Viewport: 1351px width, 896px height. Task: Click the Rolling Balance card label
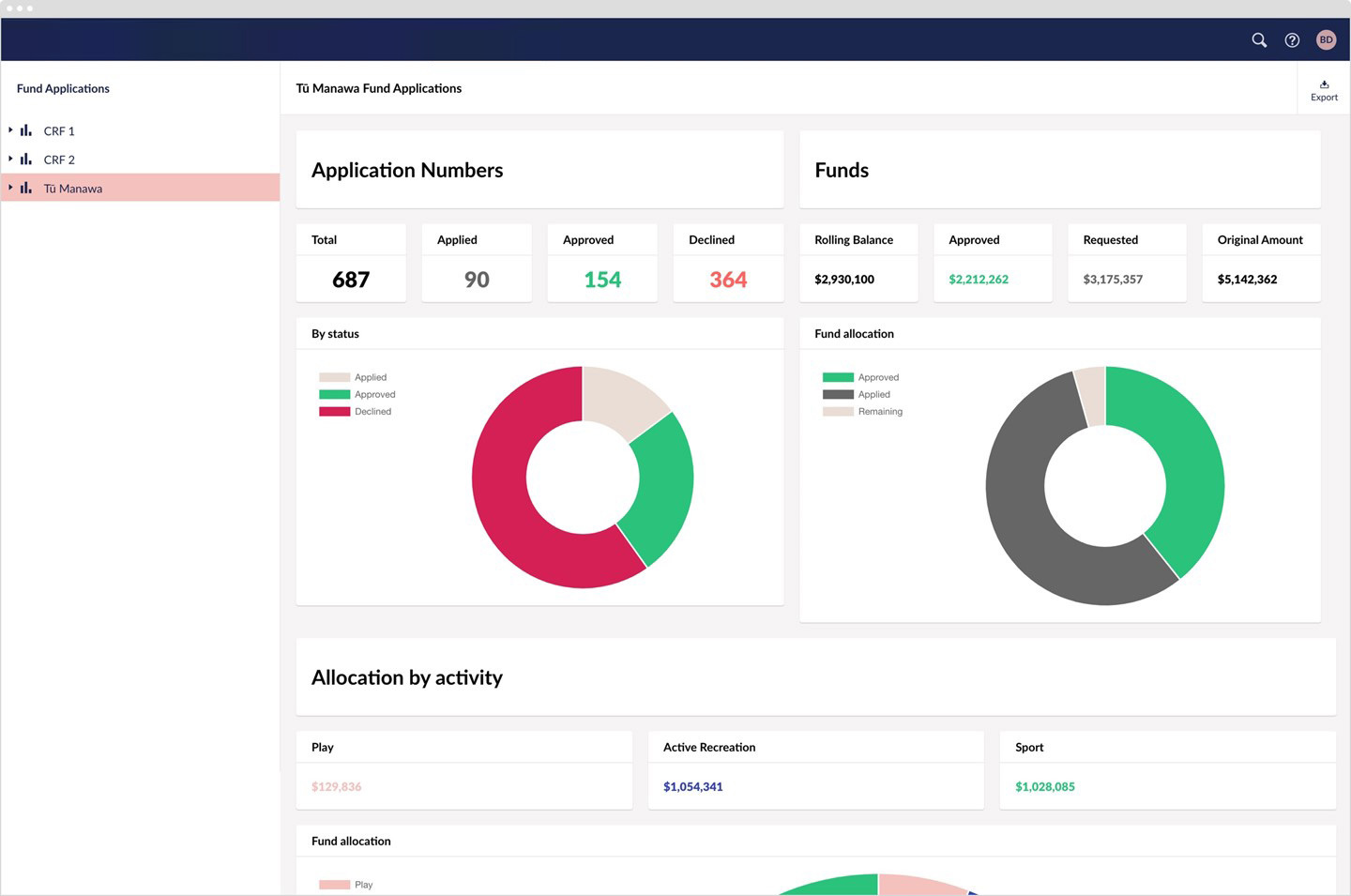point(854,240)
